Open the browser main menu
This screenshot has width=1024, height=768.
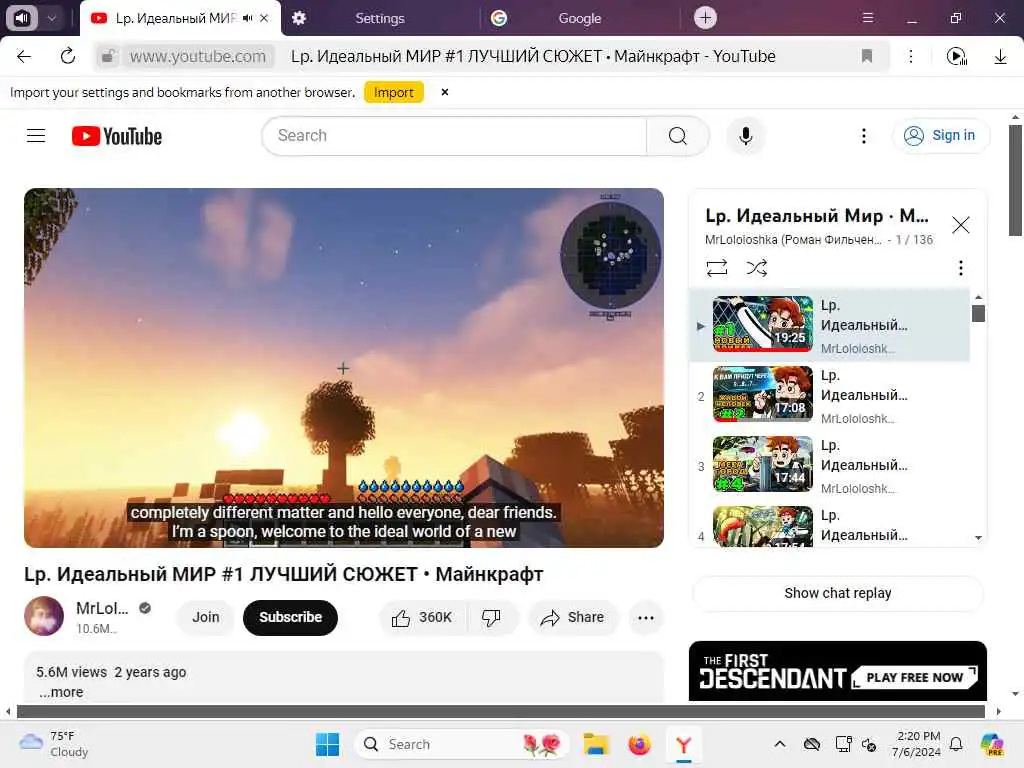click(x=867, y=18)
